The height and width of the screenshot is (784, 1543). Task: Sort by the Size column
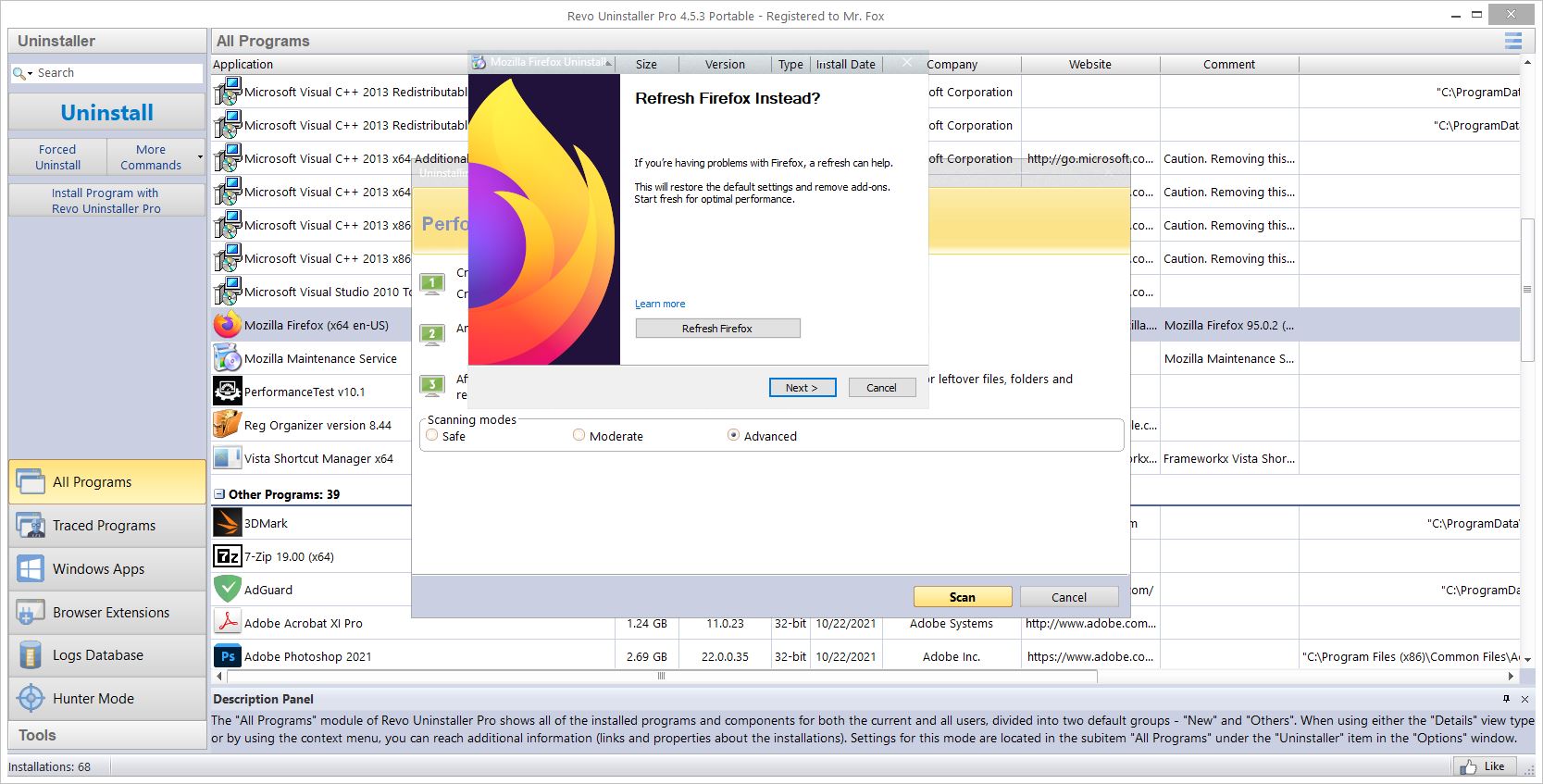pyautogui.click(x=646, y=64)
